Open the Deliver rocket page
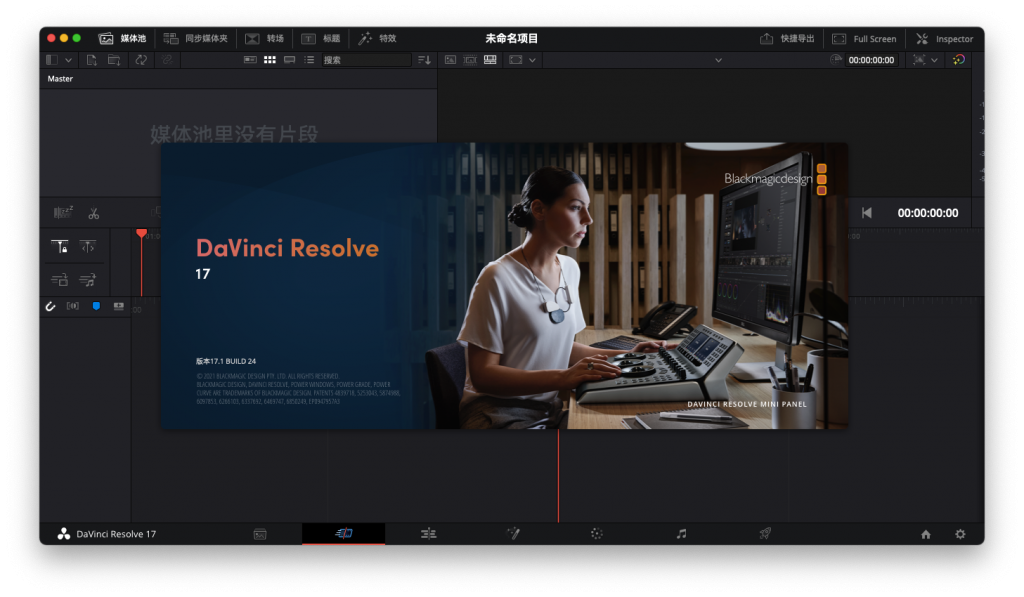The height and width of the screenshot is (597, 1024). pyautogui.click(x=765, y=534)
